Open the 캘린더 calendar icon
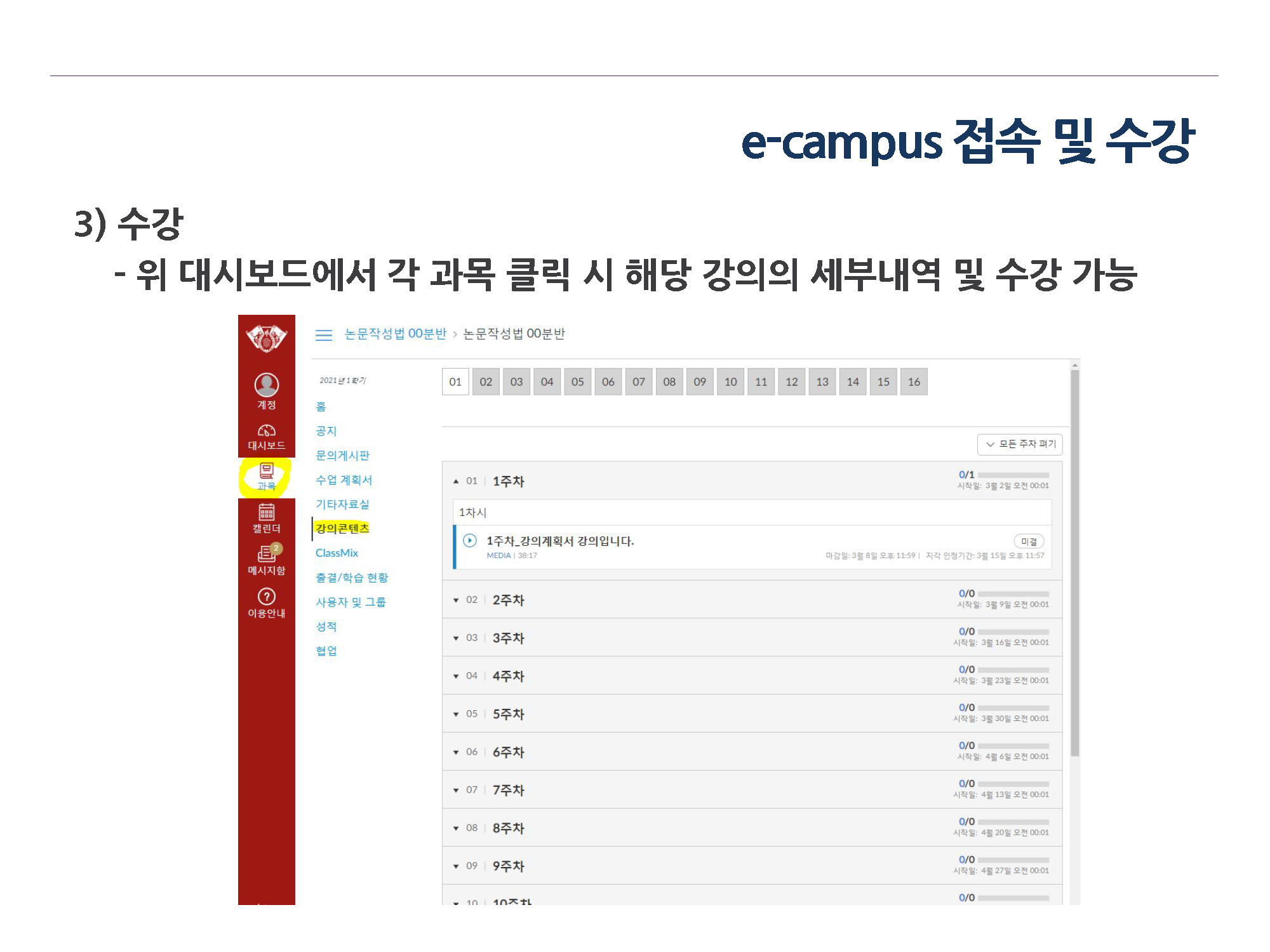 pos(266,513)
